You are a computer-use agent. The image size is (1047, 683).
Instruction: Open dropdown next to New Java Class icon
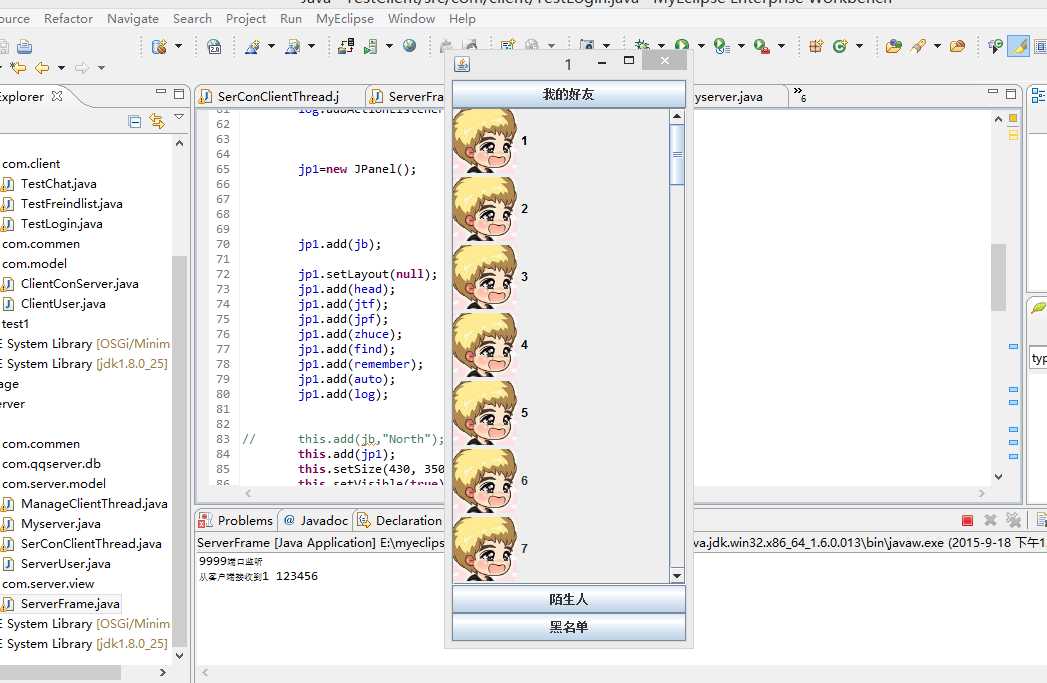coord(859,46)
